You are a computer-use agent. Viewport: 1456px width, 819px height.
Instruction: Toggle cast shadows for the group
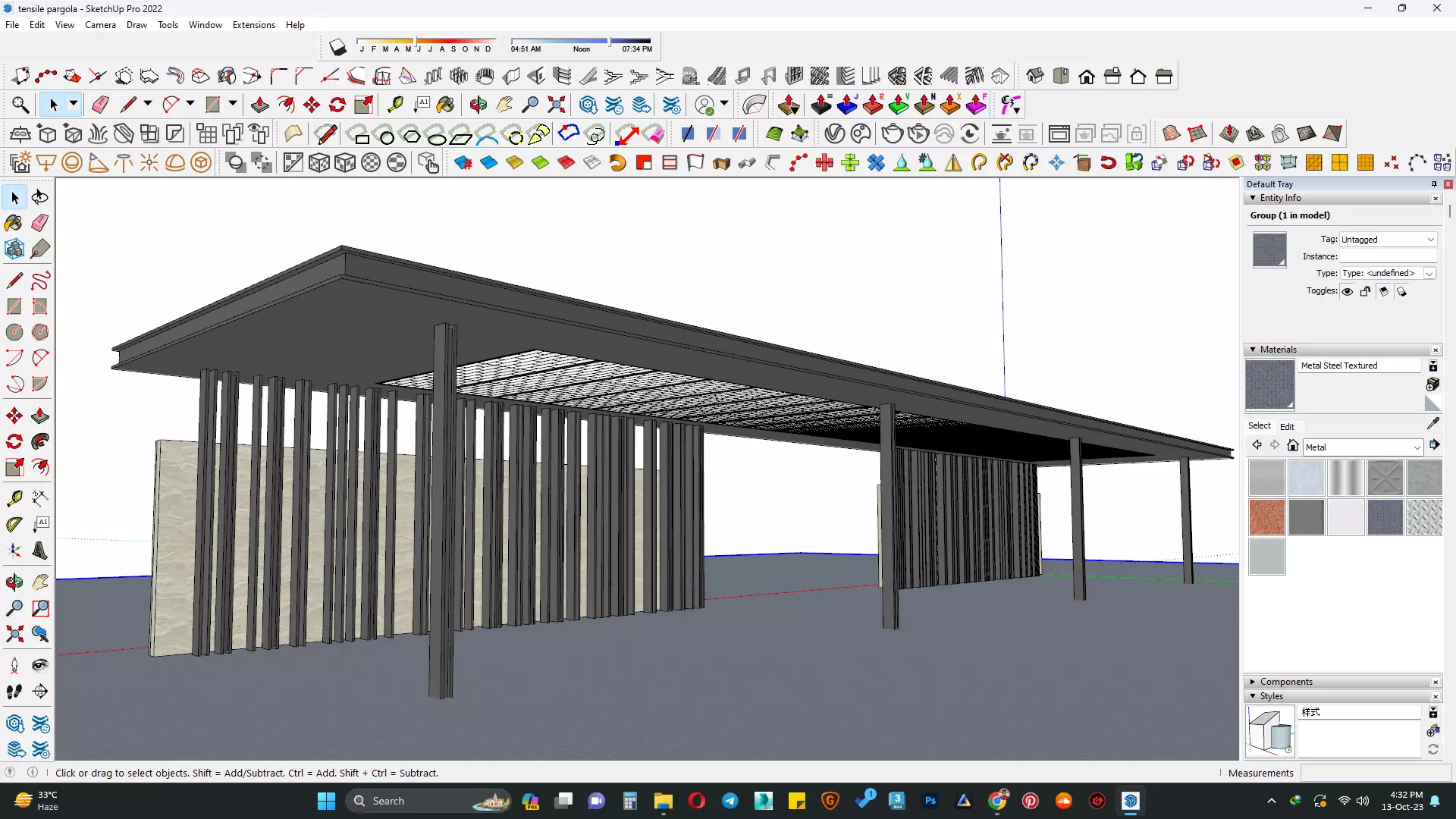tap(1402, 291)
